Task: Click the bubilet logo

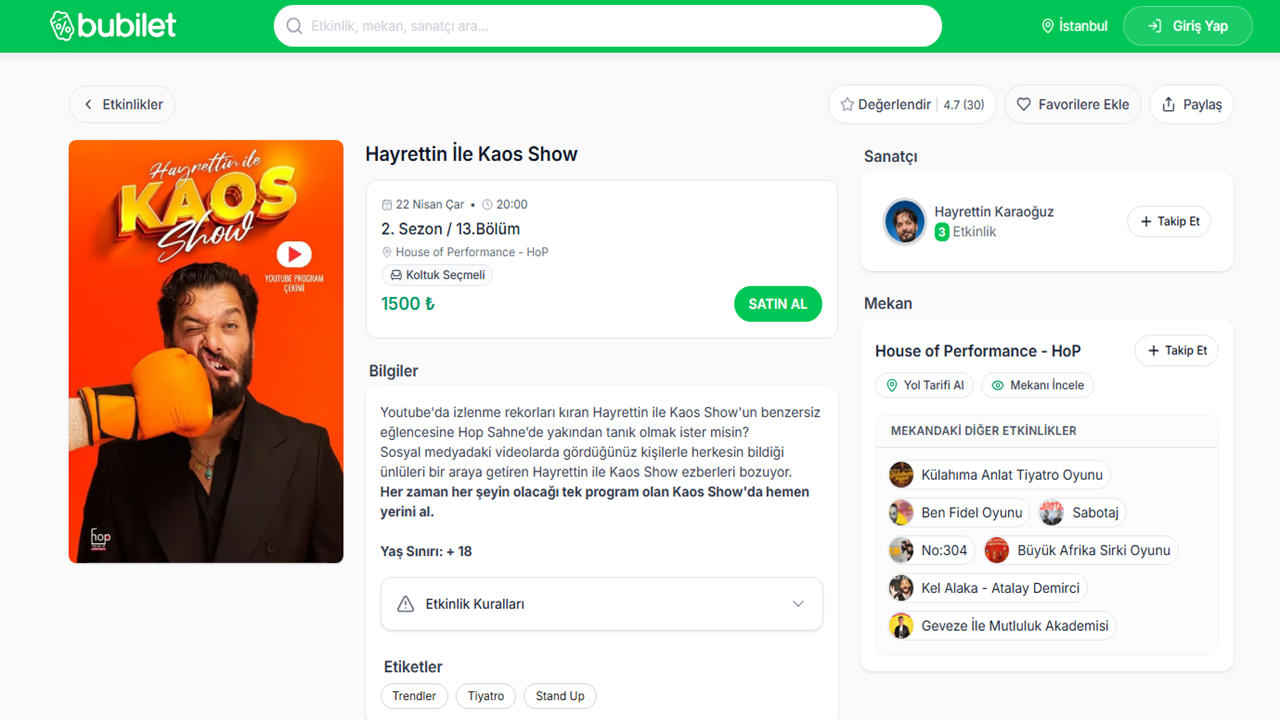Action: tap(113, 26)
